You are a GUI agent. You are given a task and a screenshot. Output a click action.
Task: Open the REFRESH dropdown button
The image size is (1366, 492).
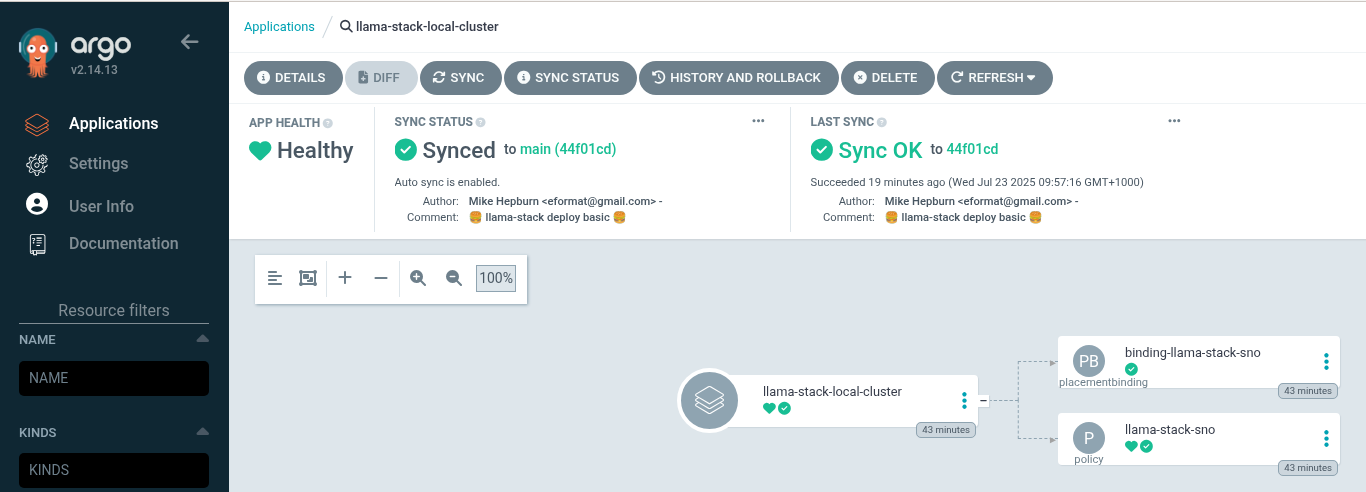pyautogui.click(x=994, y=78)
